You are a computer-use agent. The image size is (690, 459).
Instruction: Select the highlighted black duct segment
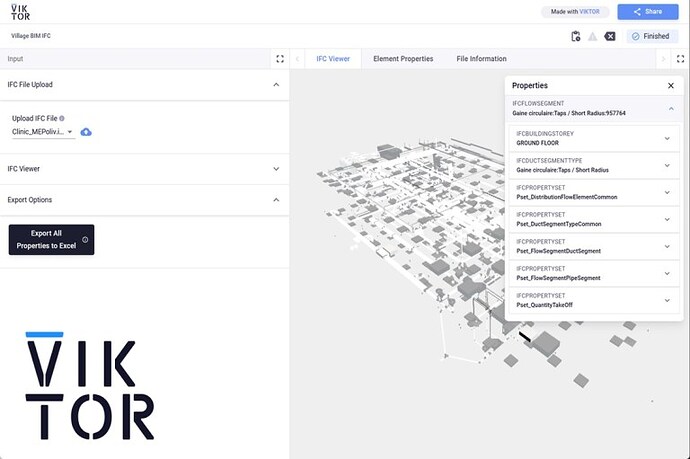(x=525, y=337)
